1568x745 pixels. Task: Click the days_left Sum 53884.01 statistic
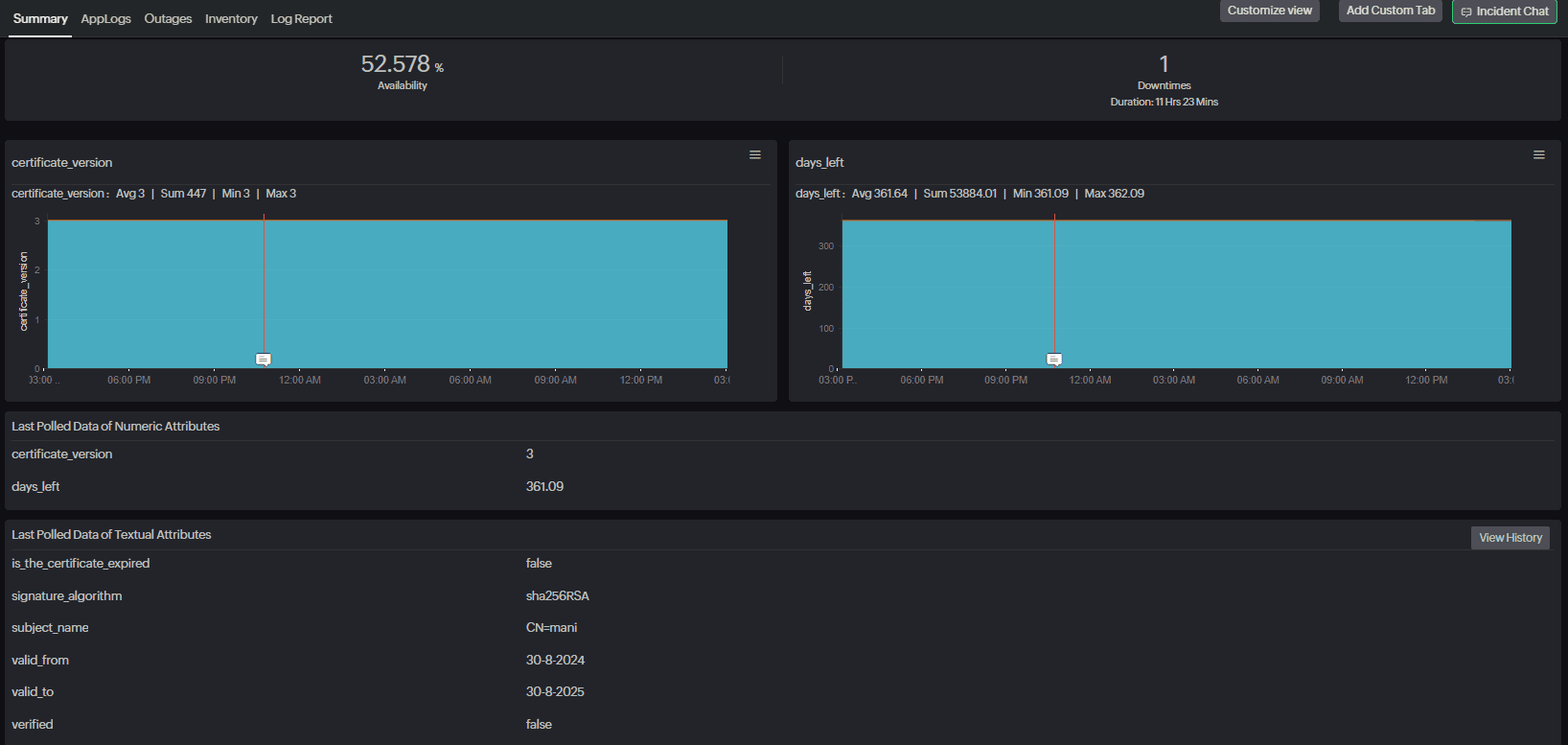click(959, 194)
